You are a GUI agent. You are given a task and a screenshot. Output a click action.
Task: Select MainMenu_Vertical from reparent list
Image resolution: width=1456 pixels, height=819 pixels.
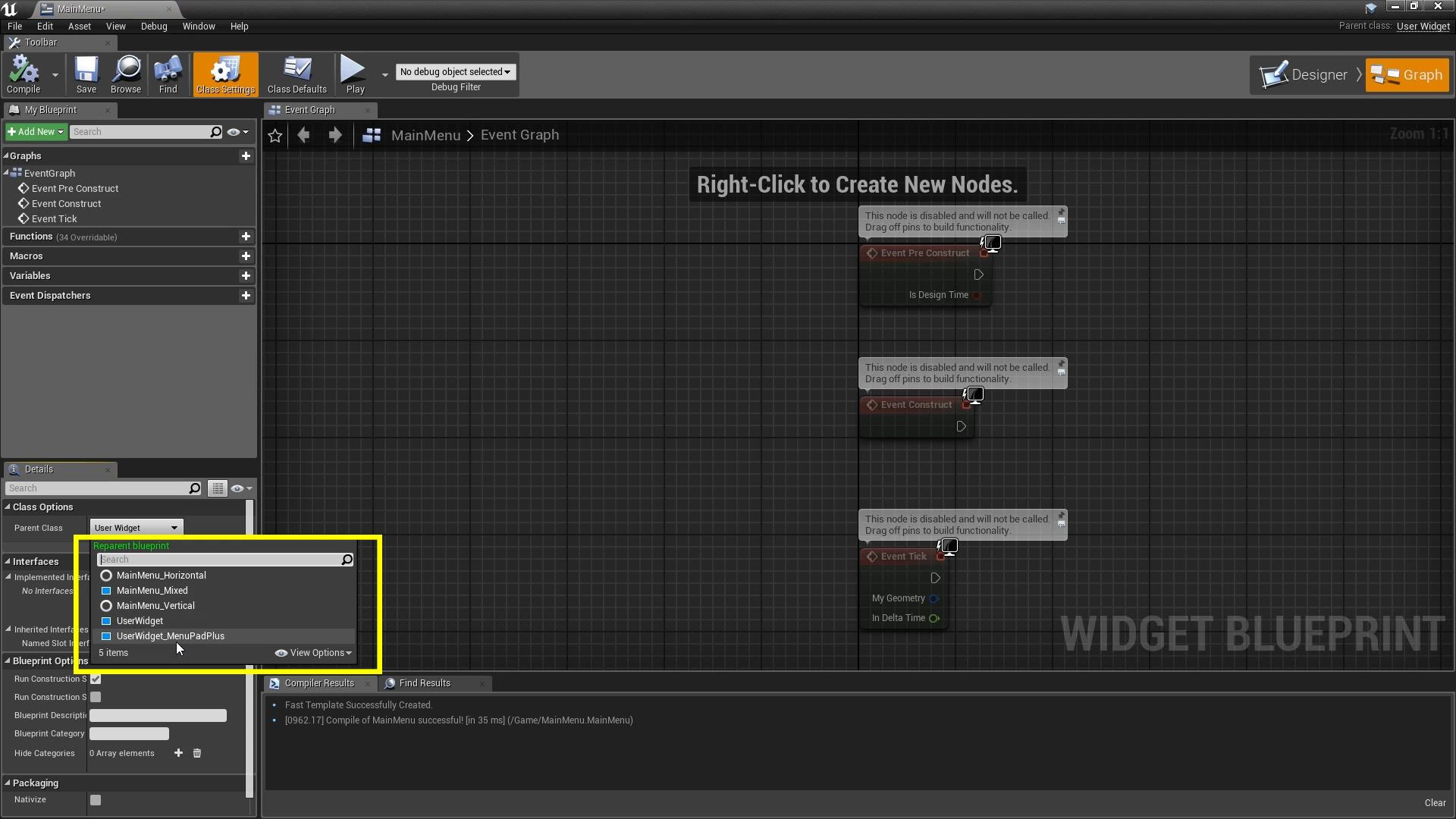[156, 605]
